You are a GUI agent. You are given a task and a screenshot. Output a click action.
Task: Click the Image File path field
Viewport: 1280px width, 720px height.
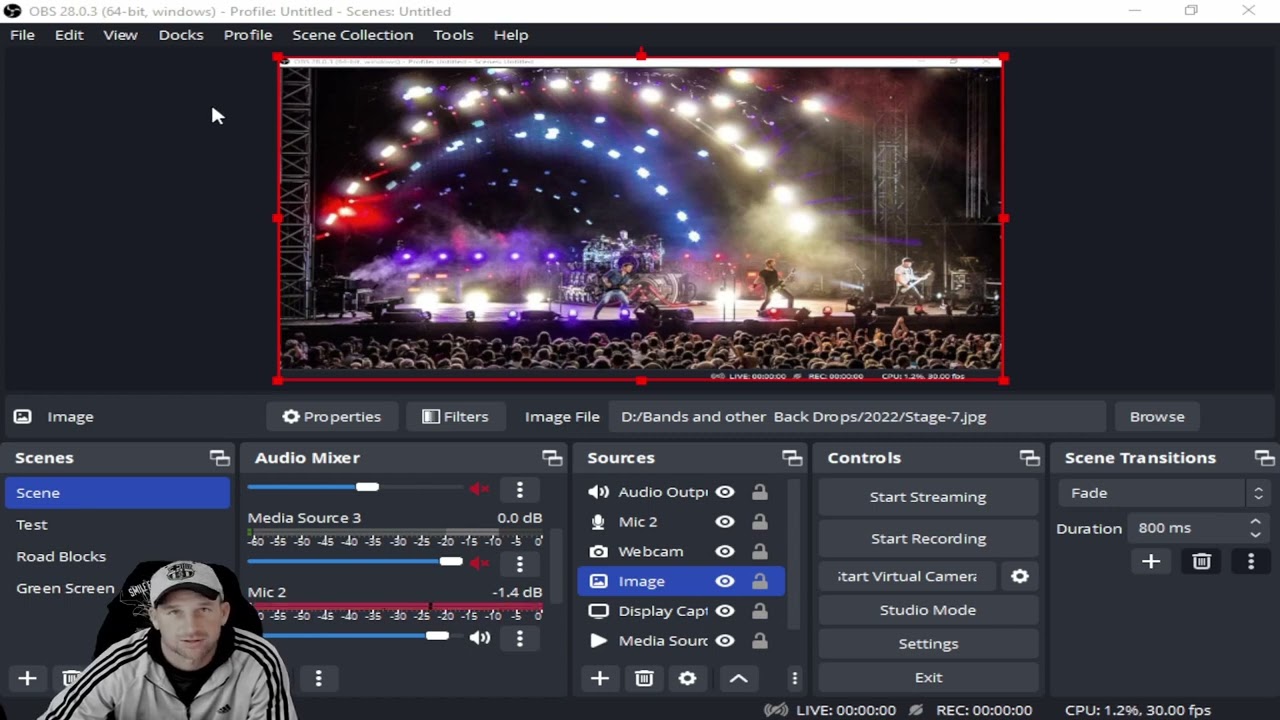pyautogui.click(x=858, y=417)
